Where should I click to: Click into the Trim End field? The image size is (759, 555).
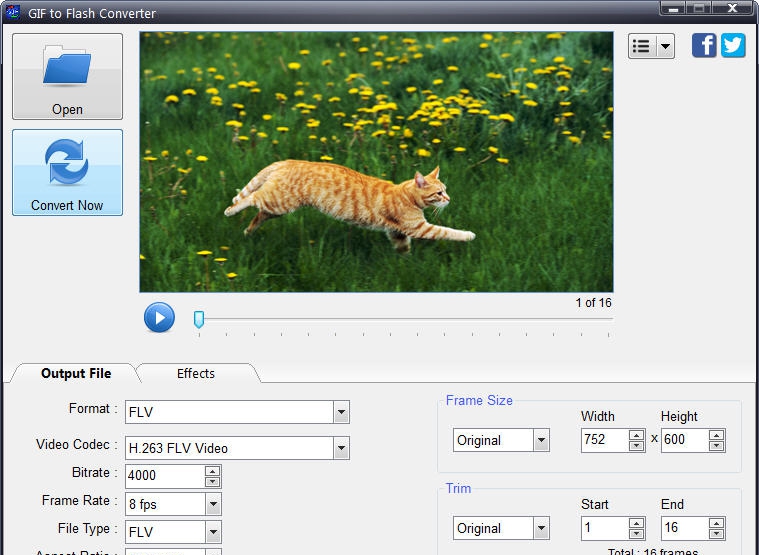click(x=684, y=528)
